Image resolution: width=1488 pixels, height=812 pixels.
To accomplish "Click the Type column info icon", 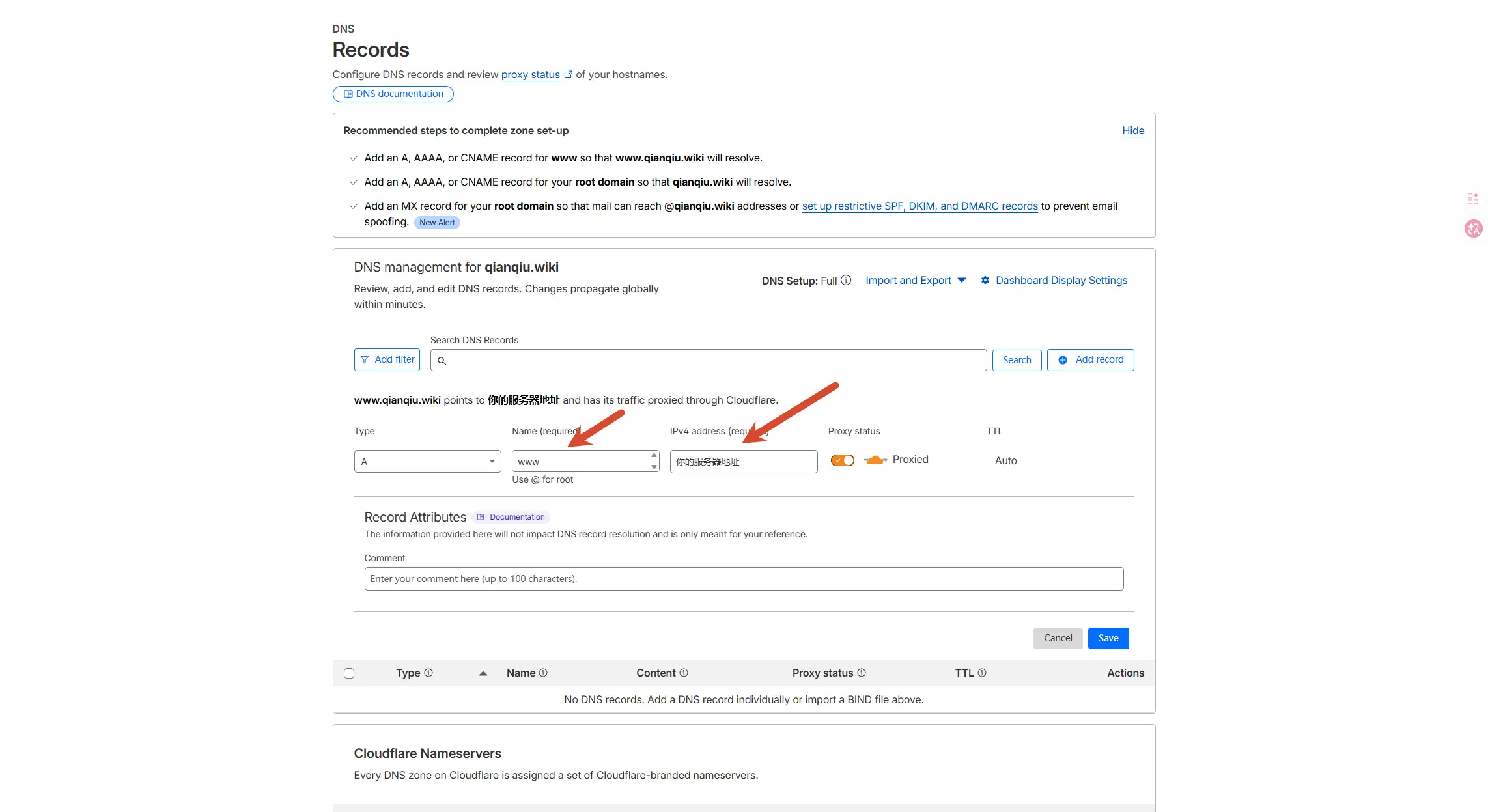I will pyautogui.click(x=428, y=673).
